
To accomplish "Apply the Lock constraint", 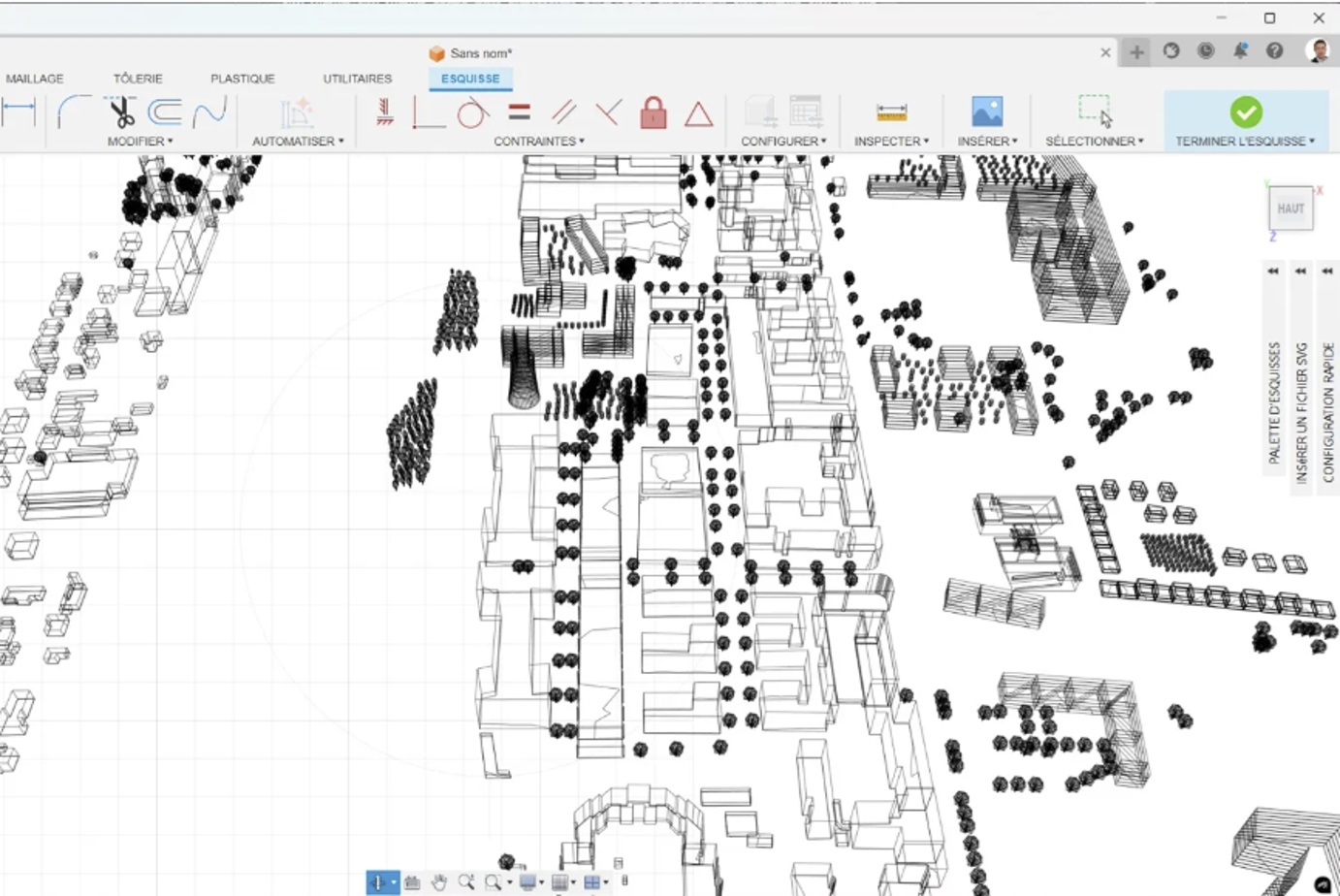I will pyautogui.click(x=654, y=113).
